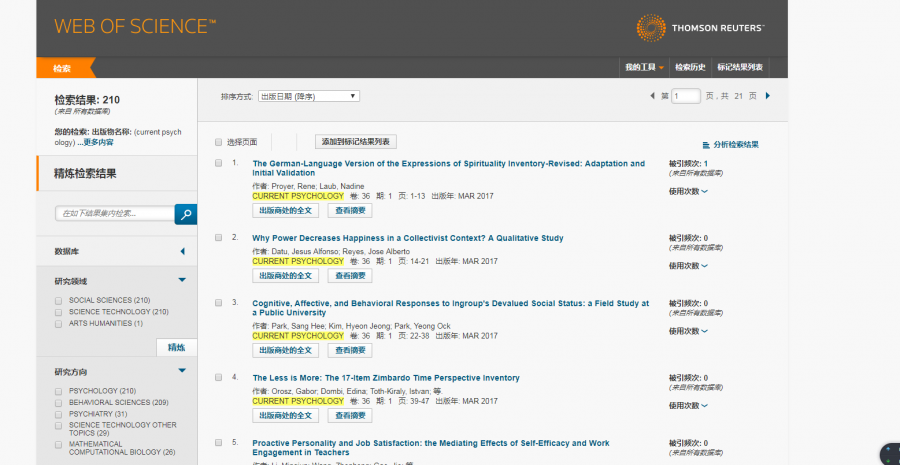This screenshot has height=465, width=900.
Task: Collapse the 研究方向 section
Action: point(182,371)
